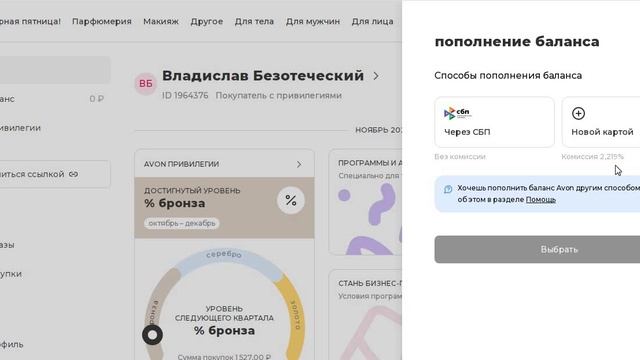The height and width of the screenshot is (360, 640).
Task: Click Комиссия 2,215% note
Action: pos(592,157)
